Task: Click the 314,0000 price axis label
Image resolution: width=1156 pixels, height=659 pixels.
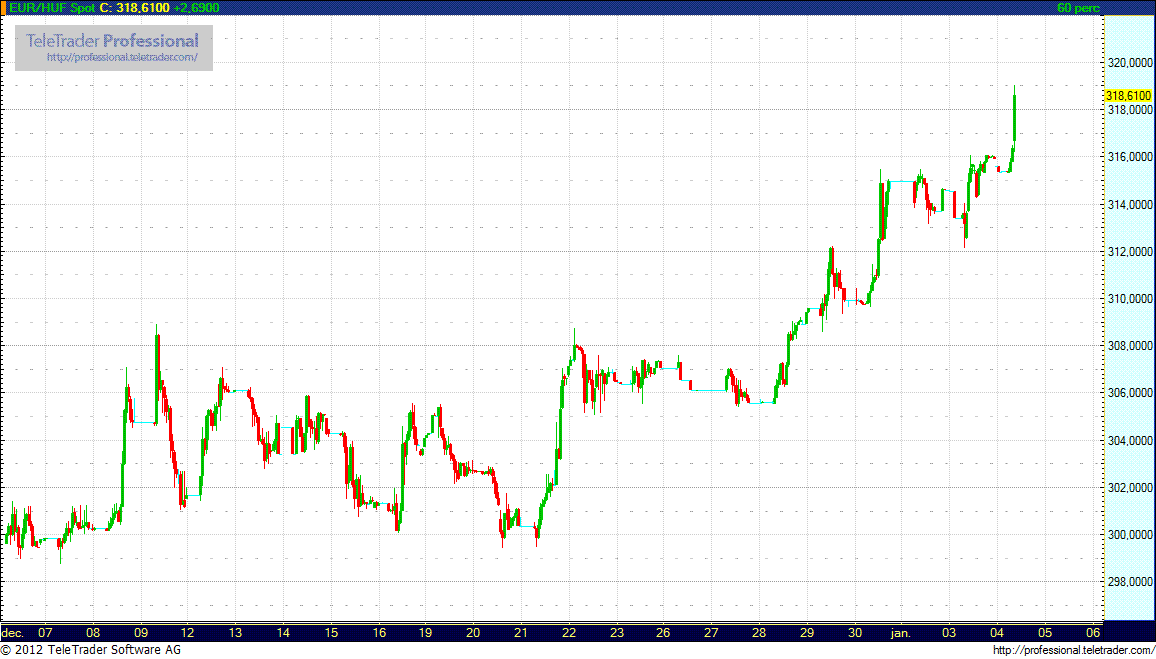Action: coord(1132,204)
